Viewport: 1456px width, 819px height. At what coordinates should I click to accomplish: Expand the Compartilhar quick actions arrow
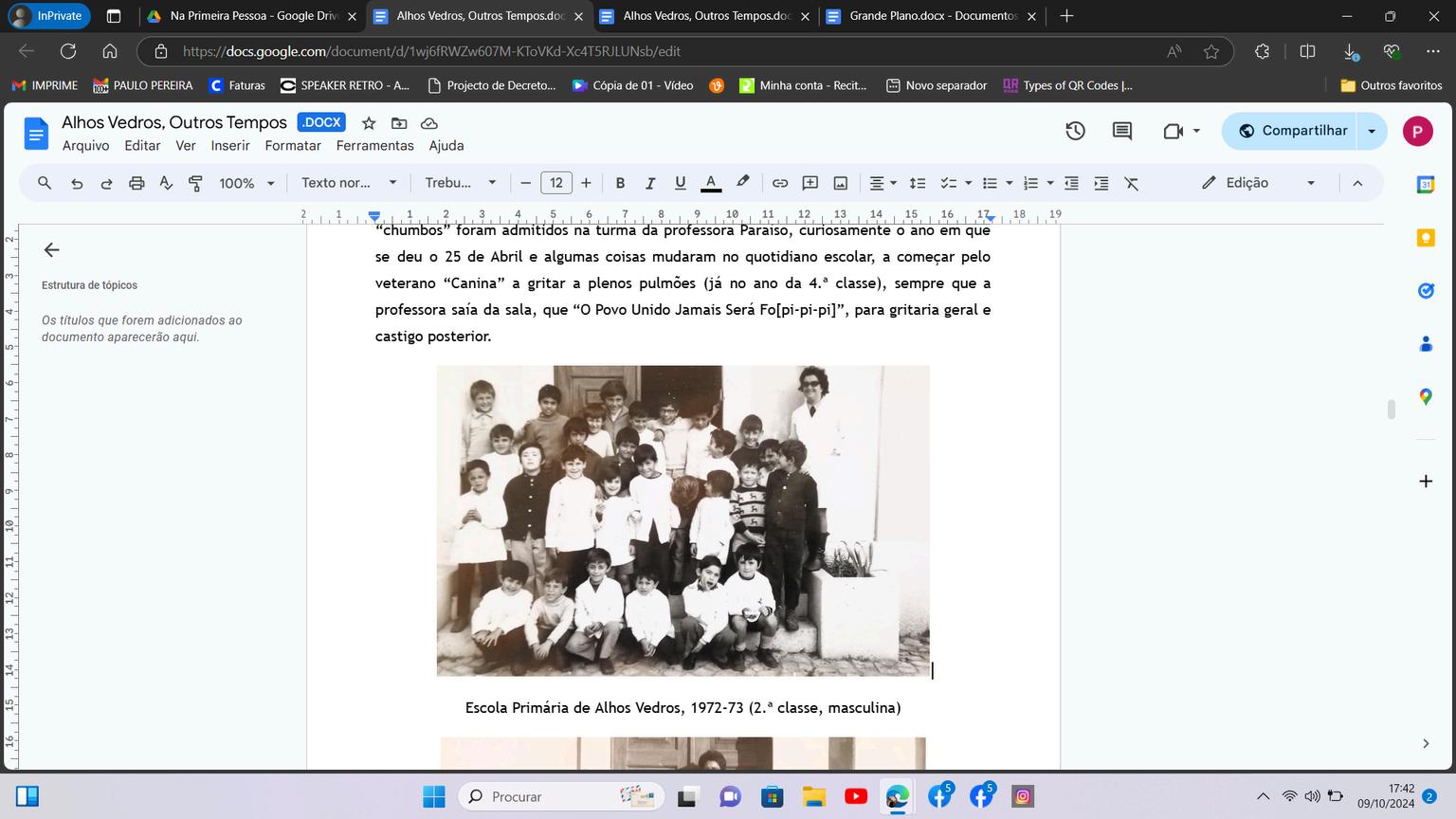point(1372,131)
